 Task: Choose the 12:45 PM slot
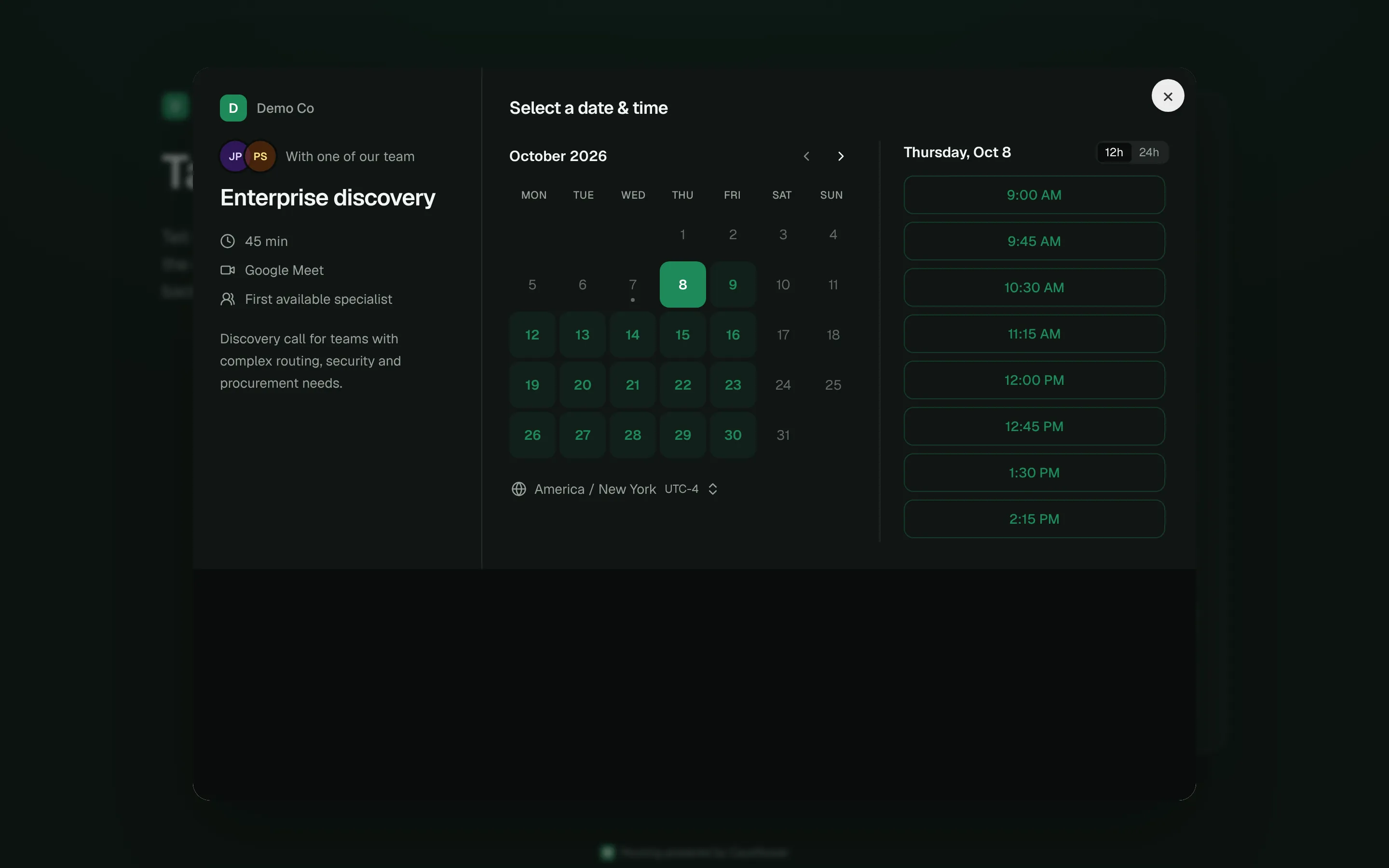(x=1034, y=427)
